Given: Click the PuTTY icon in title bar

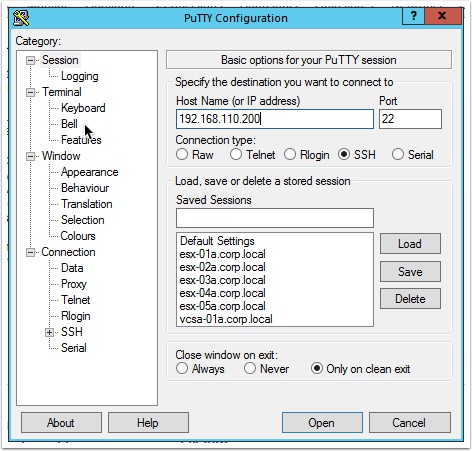Looking at the screenshot, I should point(21,18).
